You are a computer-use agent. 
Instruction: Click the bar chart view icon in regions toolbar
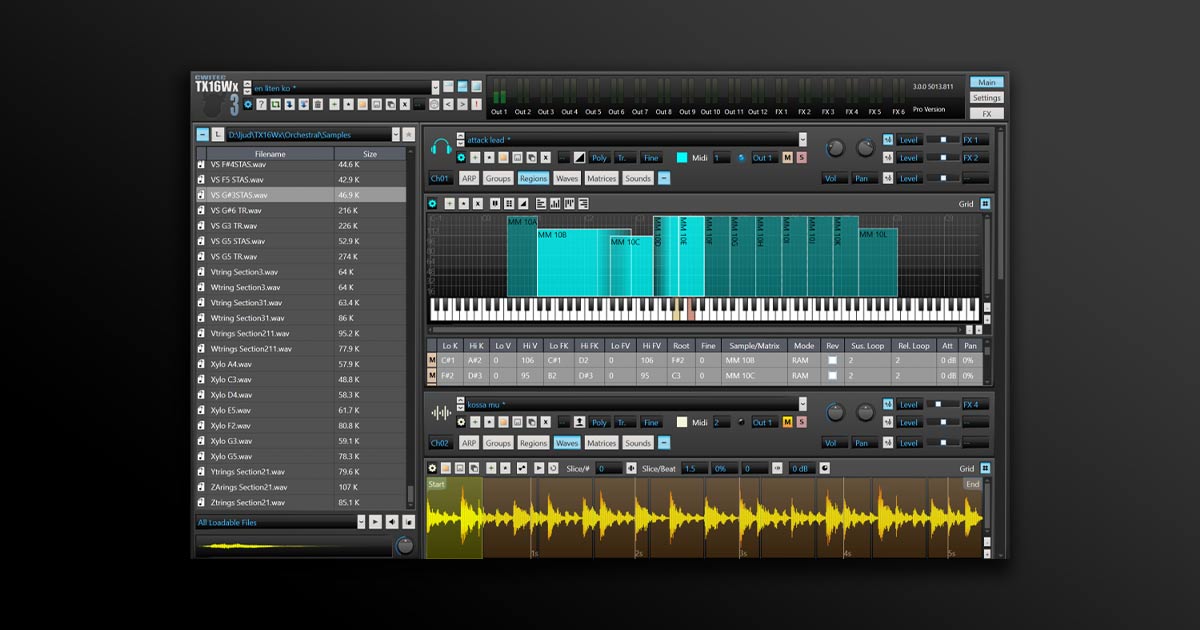click(555, 203)
